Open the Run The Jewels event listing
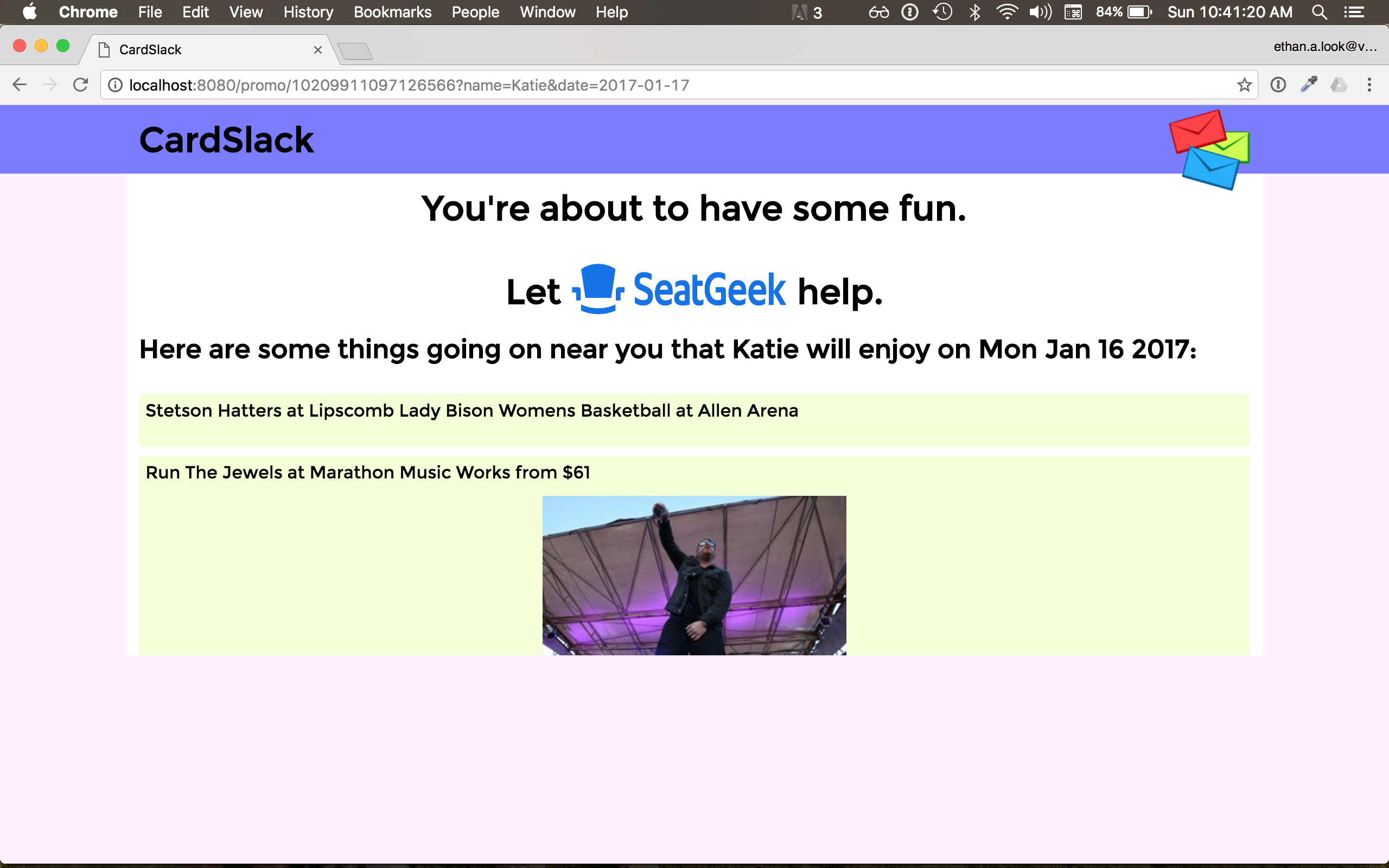1389x868 pixels. click(x=367, y=473)
